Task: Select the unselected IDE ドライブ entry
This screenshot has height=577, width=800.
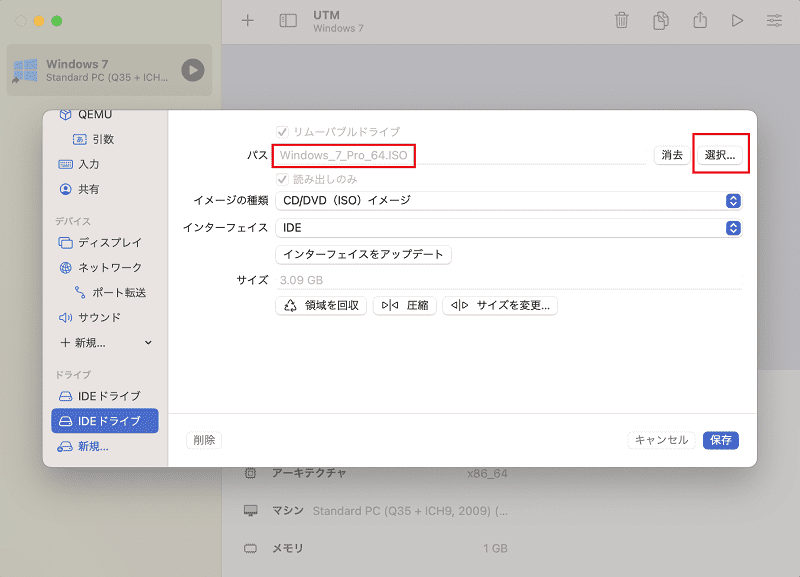Action: (105, 396)
